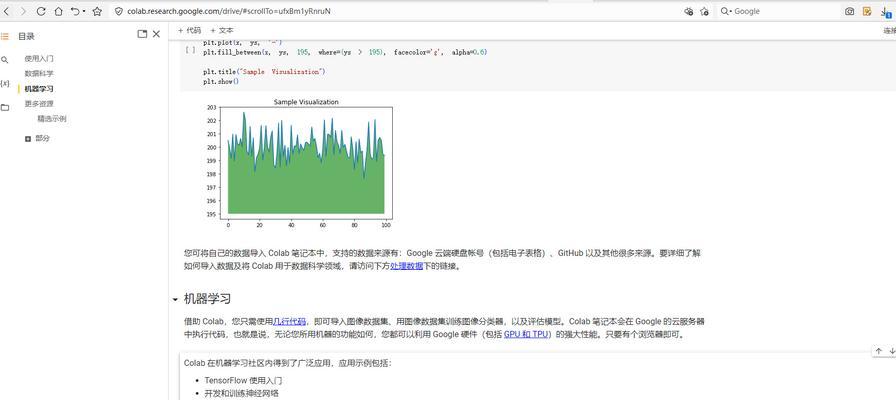
Task: Add a code cell with + 代码
Action: point(189,31)
